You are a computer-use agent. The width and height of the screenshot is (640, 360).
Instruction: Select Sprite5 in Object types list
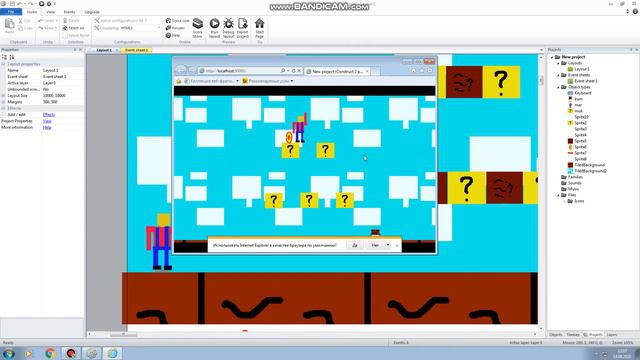point(577,141)
